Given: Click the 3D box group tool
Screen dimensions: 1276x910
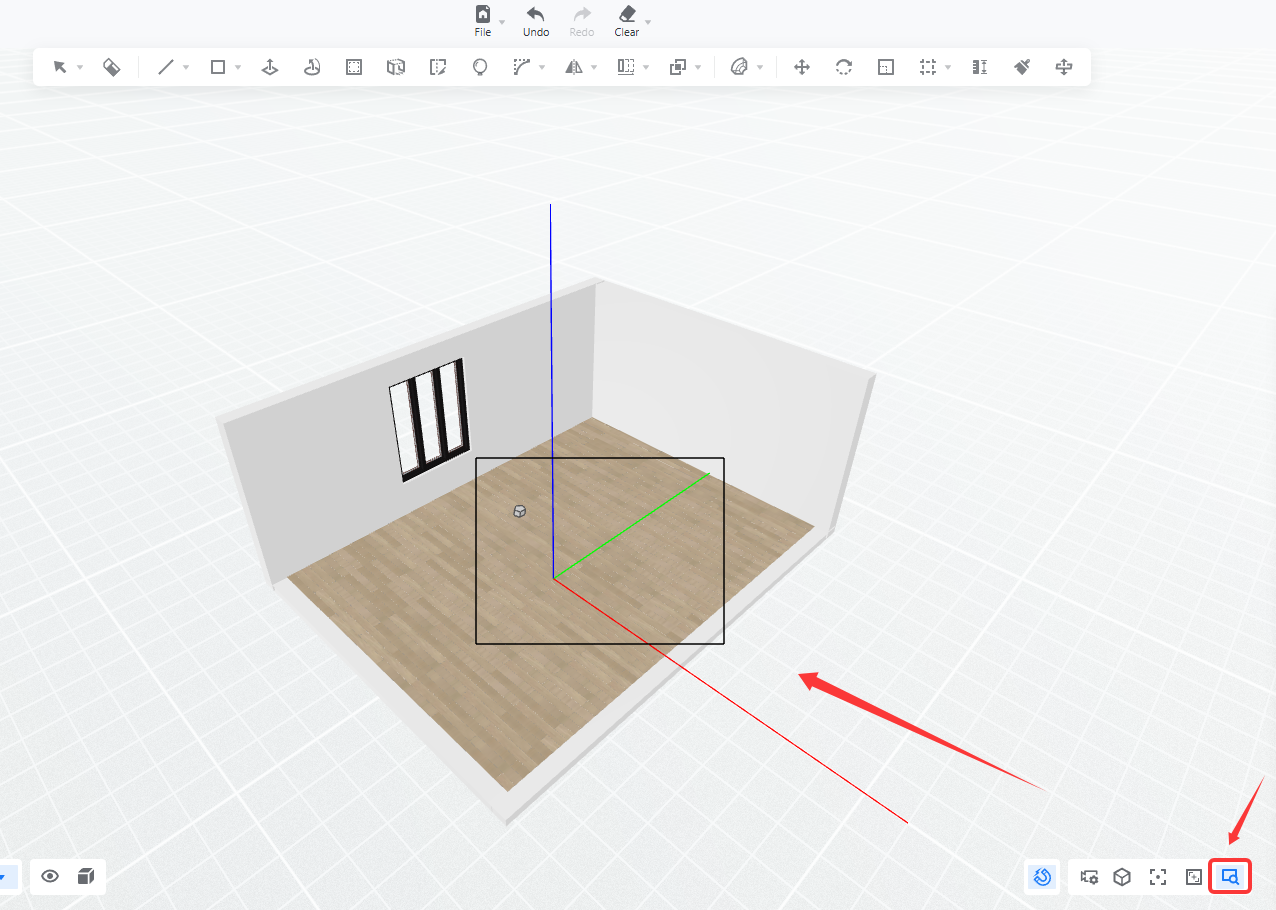Looking at the screenshot, I should pyautogui.click(x=396, y=67).
